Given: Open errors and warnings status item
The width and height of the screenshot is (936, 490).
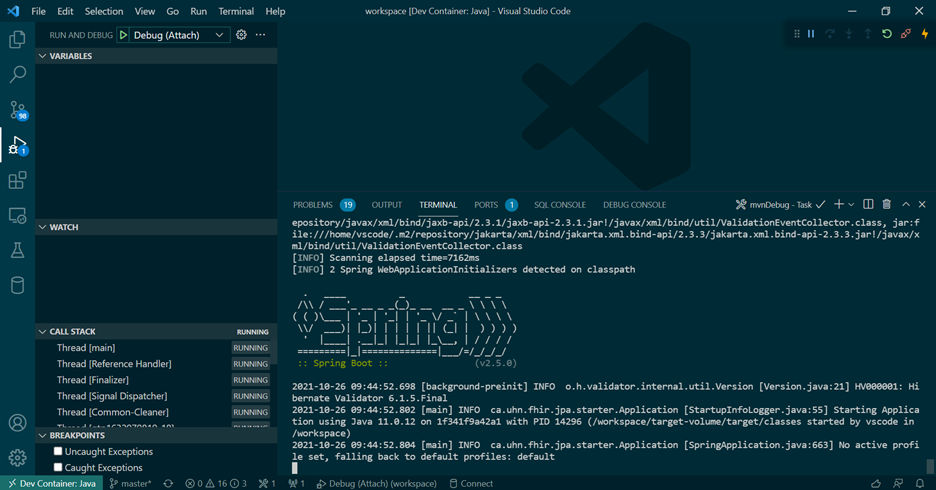Looking at the screenshot, I should [216, 483].
